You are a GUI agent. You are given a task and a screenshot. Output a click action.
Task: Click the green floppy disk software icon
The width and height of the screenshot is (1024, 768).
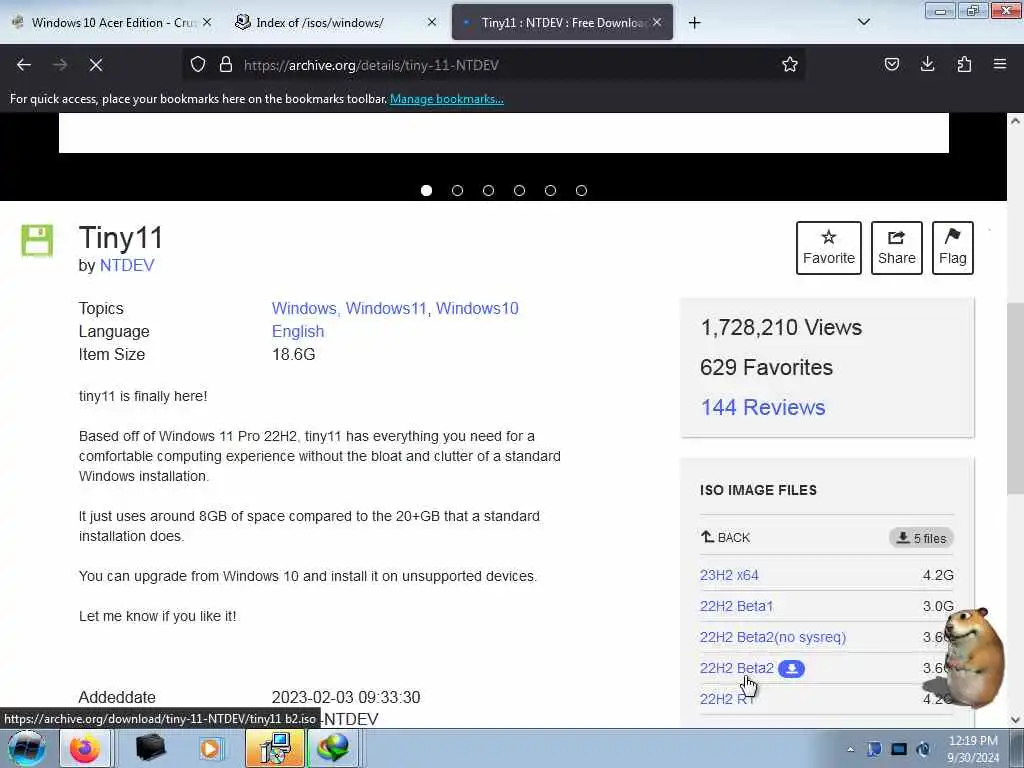click(x=37, y=240)
